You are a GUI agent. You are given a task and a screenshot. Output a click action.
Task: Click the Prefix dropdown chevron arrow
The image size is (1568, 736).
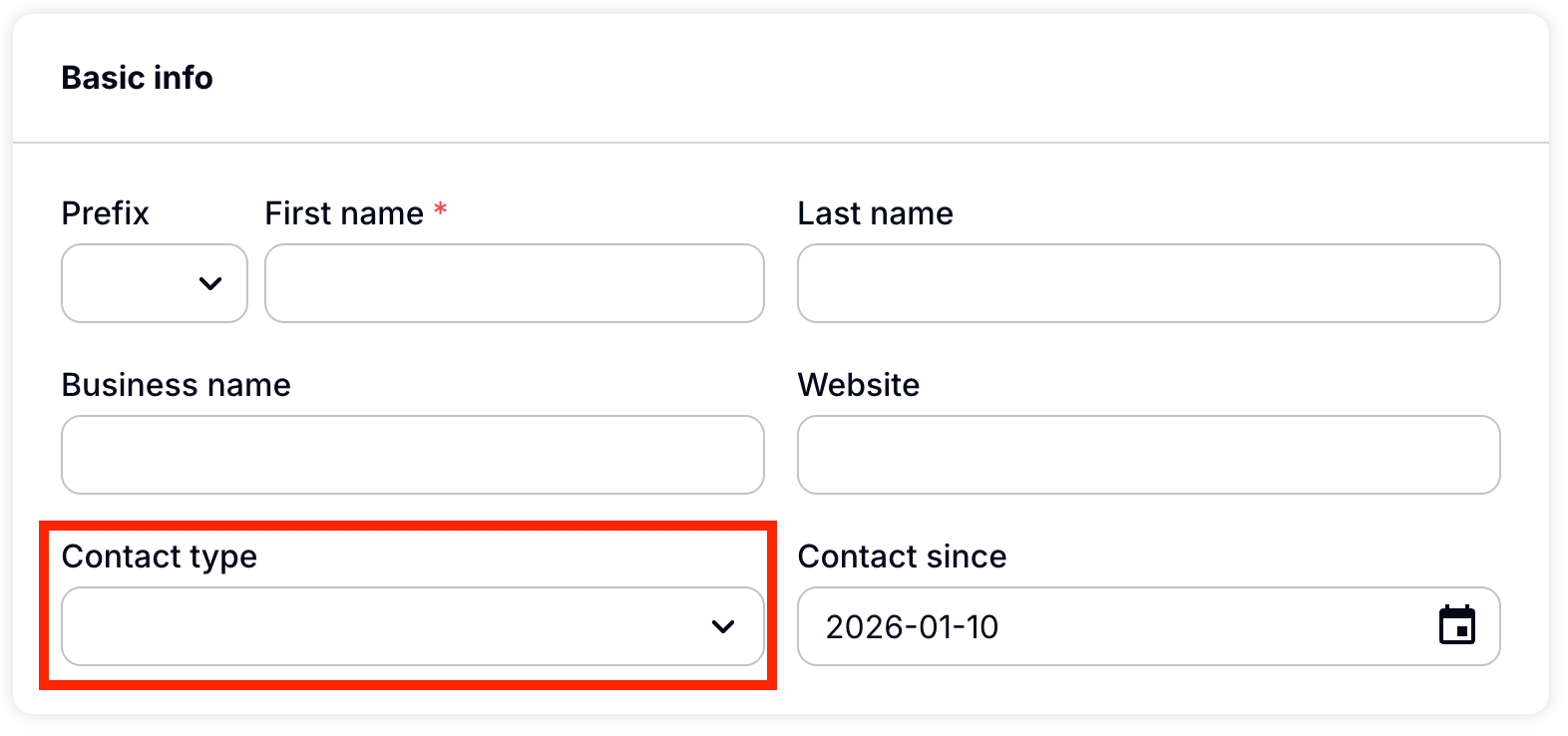[210, 283]
